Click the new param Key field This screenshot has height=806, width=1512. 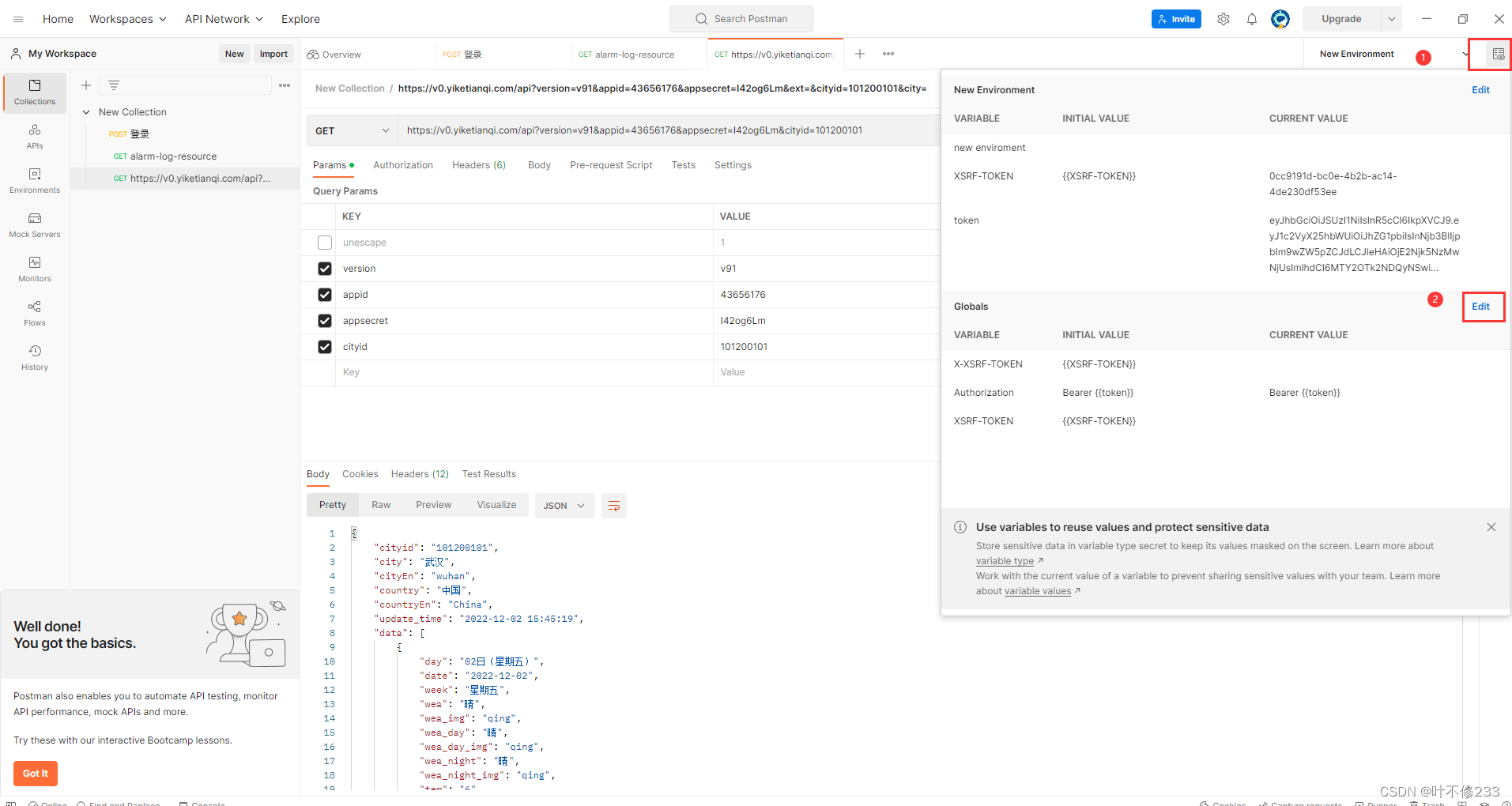pyautogui.click(x=524, y=372)
